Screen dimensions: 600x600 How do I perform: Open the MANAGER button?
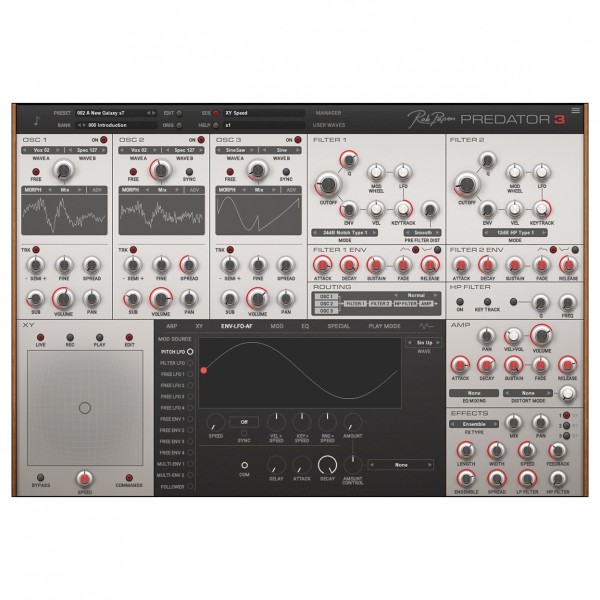328,113
